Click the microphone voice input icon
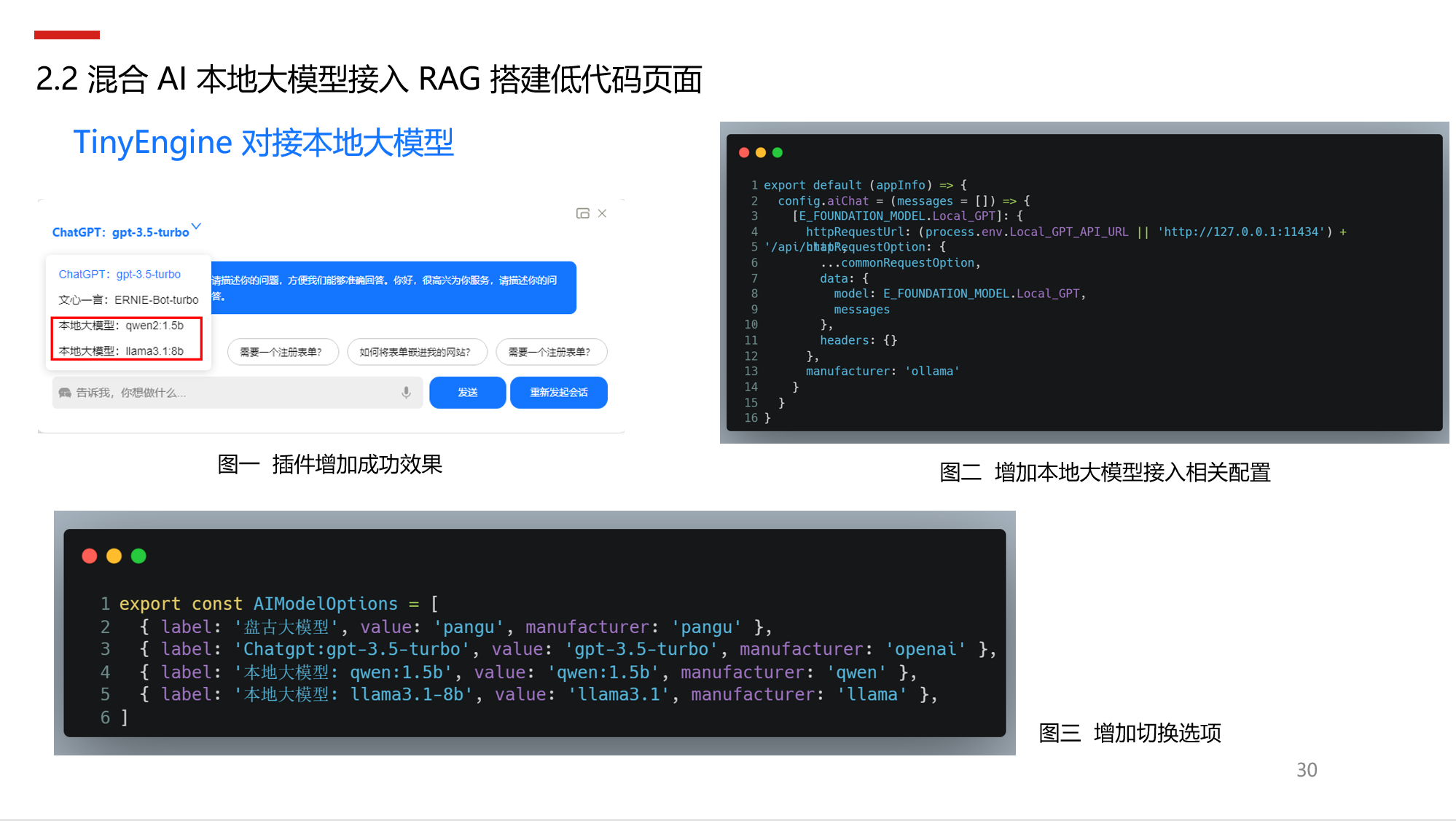 point(406,393)
